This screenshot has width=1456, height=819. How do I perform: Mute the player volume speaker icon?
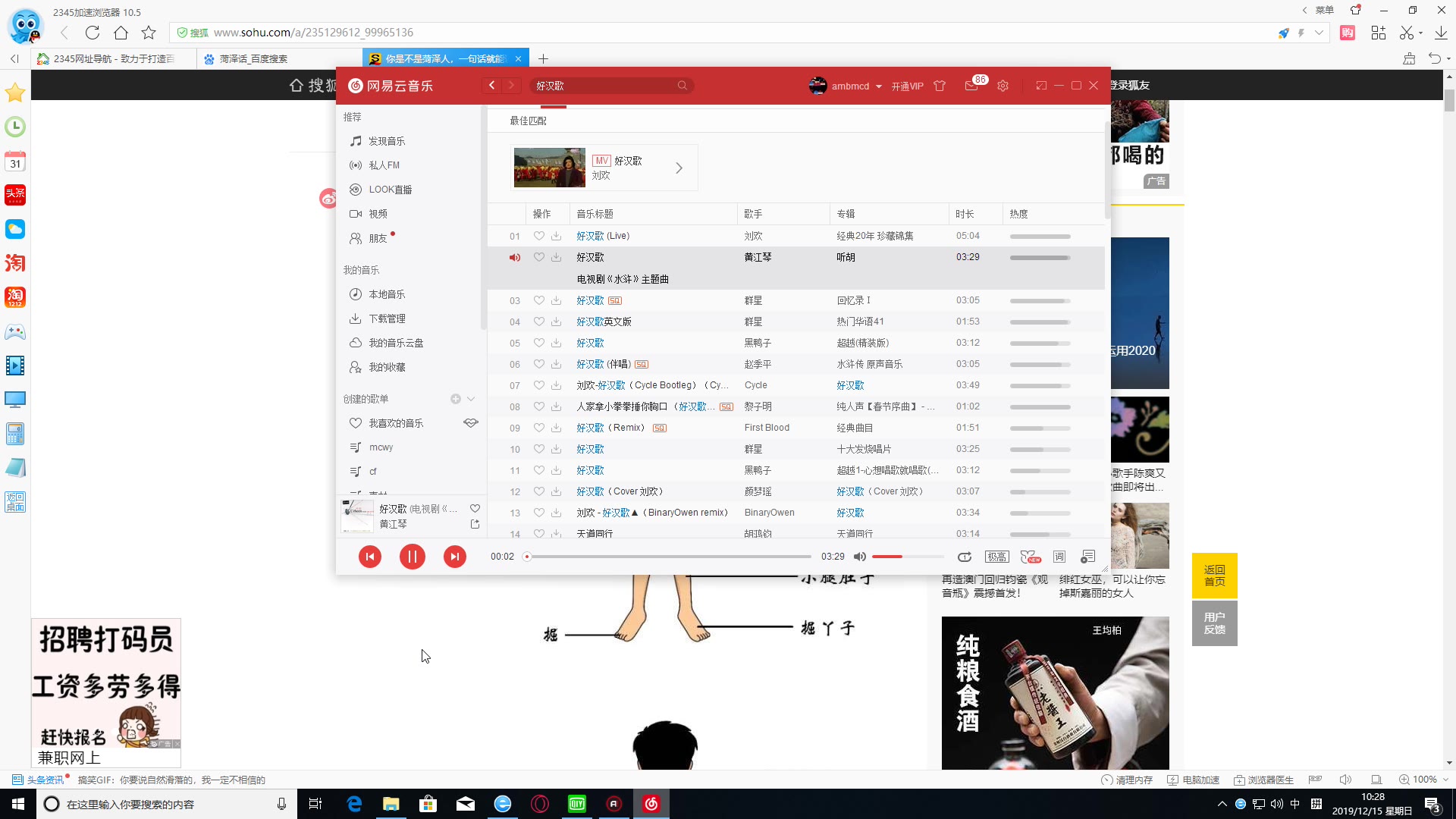860,557
